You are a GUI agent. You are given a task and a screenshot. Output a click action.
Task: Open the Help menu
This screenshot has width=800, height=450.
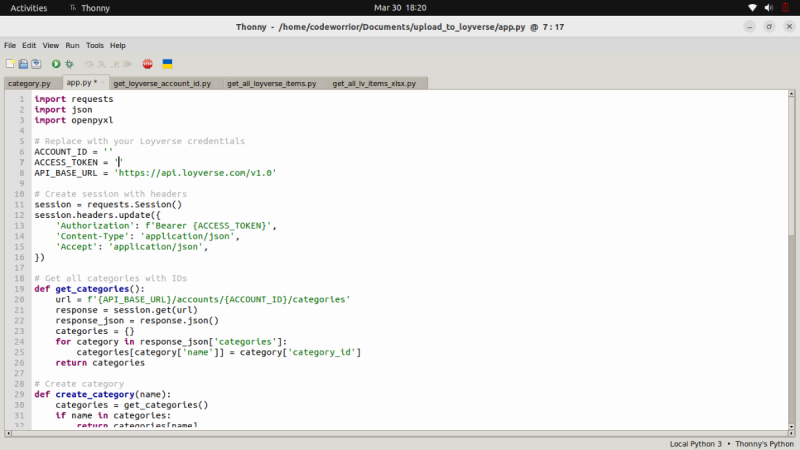[x=118, y=45]
